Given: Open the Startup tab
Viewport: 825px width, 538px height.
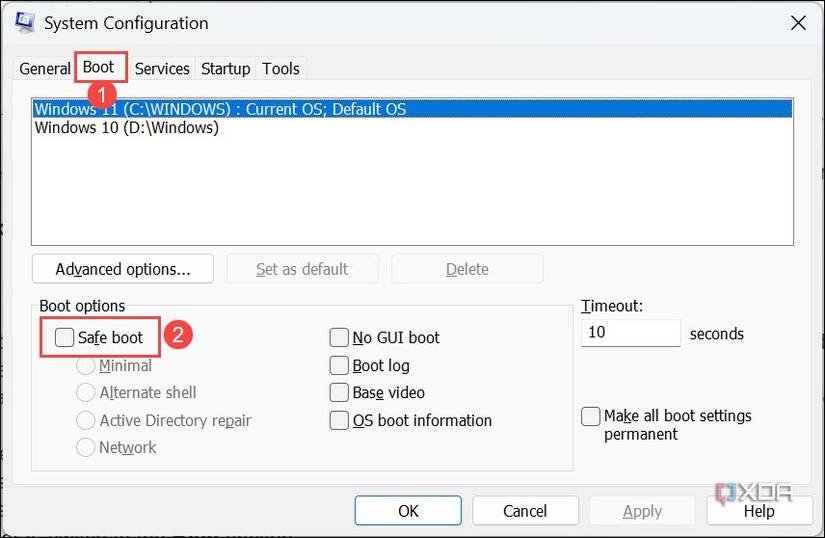Looking at the screenshot, I should (x=225, y=68).
